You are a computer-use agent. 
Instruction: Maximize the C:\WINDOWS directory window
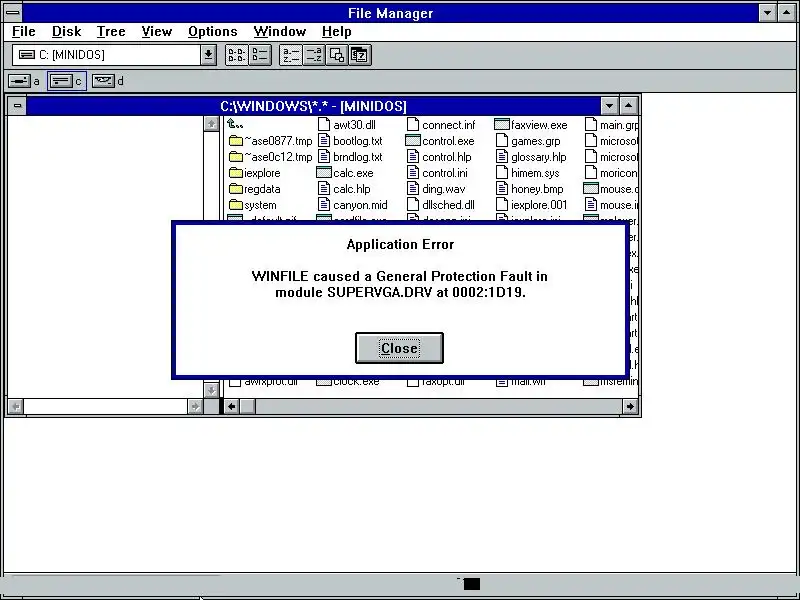[629, 106]
